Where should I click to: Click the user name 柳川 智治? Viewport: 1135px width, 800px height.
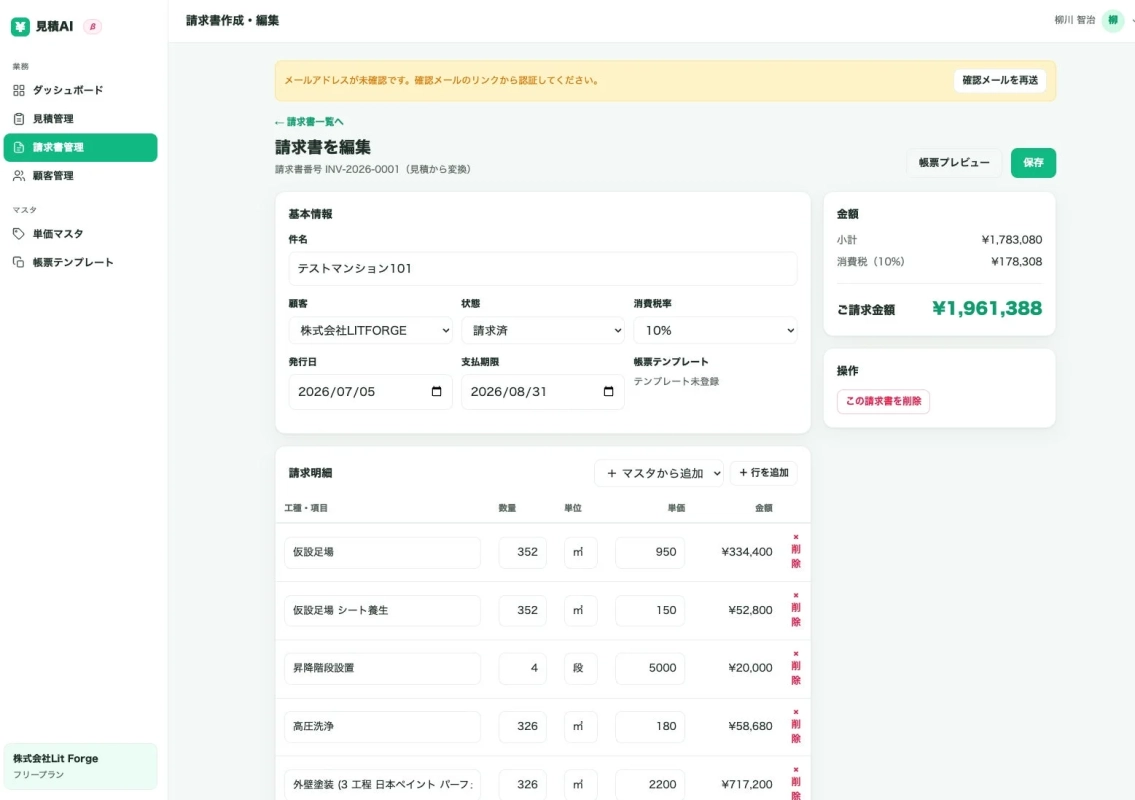1074,20
